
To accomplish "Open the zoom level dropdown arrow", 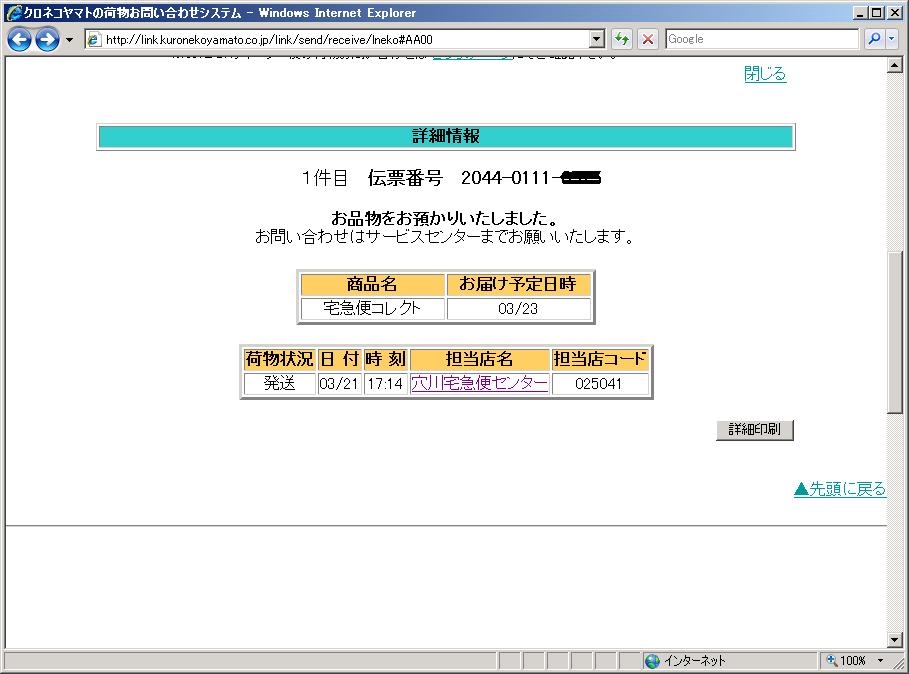I will tap(881, 660).
